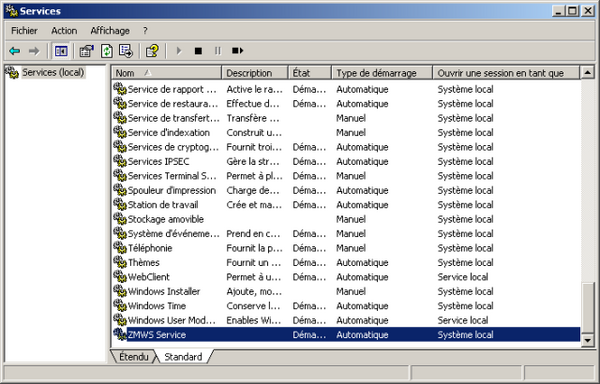Click the gear icon of Spouleur d'impression

click(120, 190)
